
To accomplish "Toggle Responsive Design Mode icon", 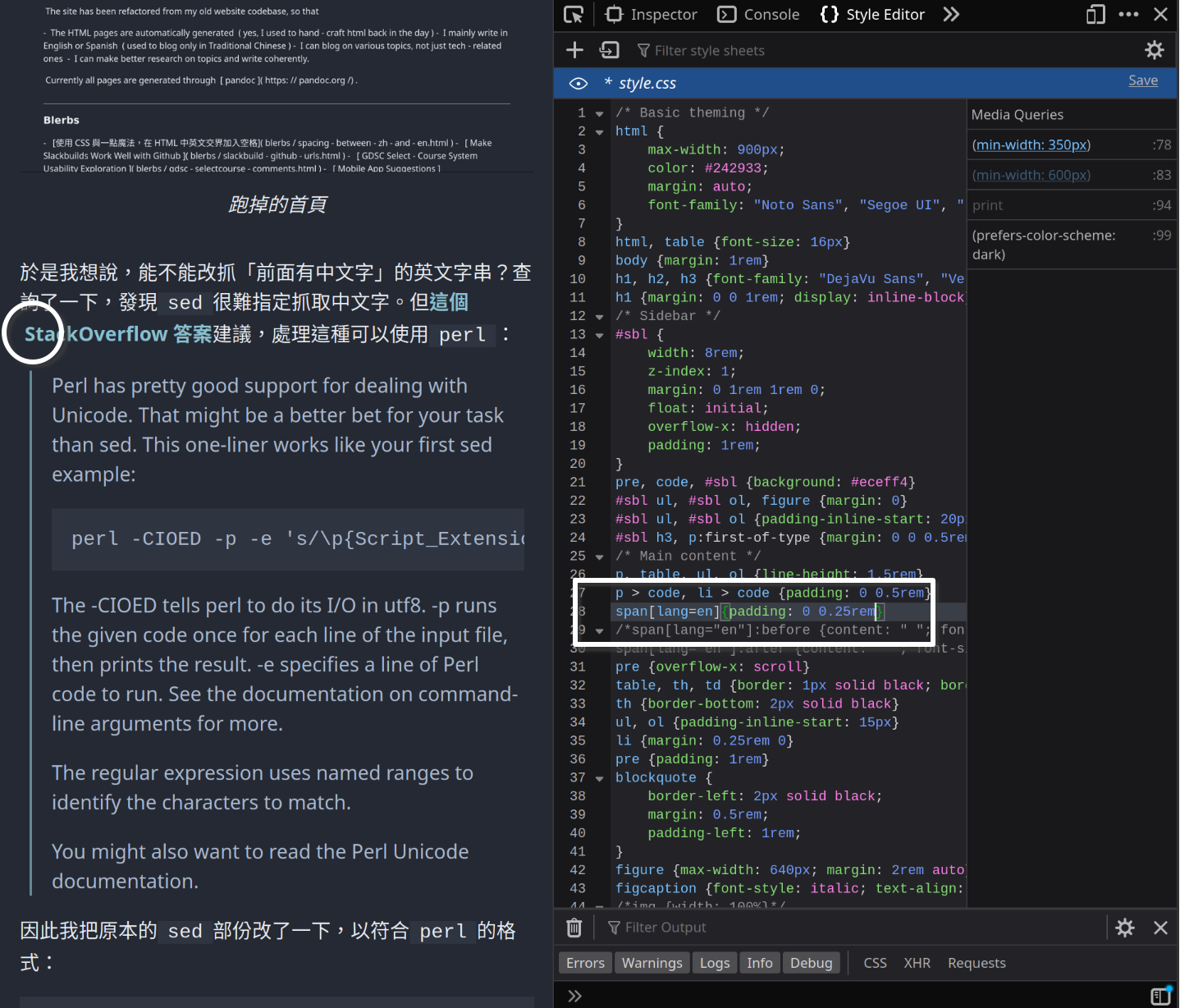I will 1095,15.
